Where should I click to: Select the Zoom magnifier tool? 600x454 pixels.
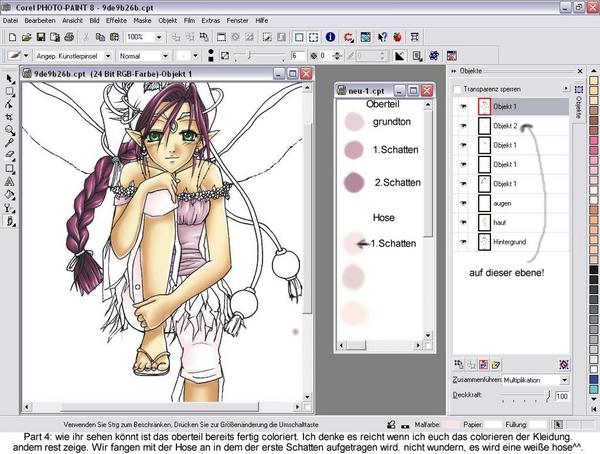(x=10, y=130)
